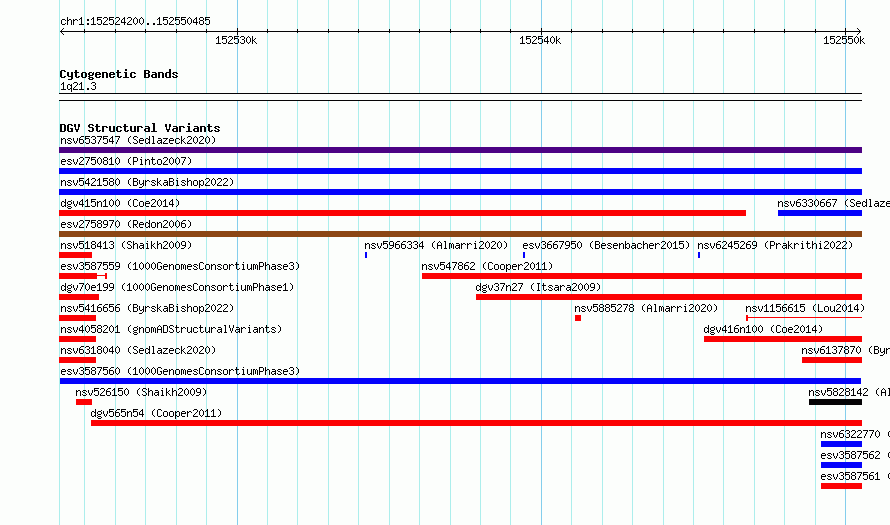The width and height of the screenshot is (890, 525).
Task: Open nsv5885278 (Almarri2020) label
Action: (646, 308)
